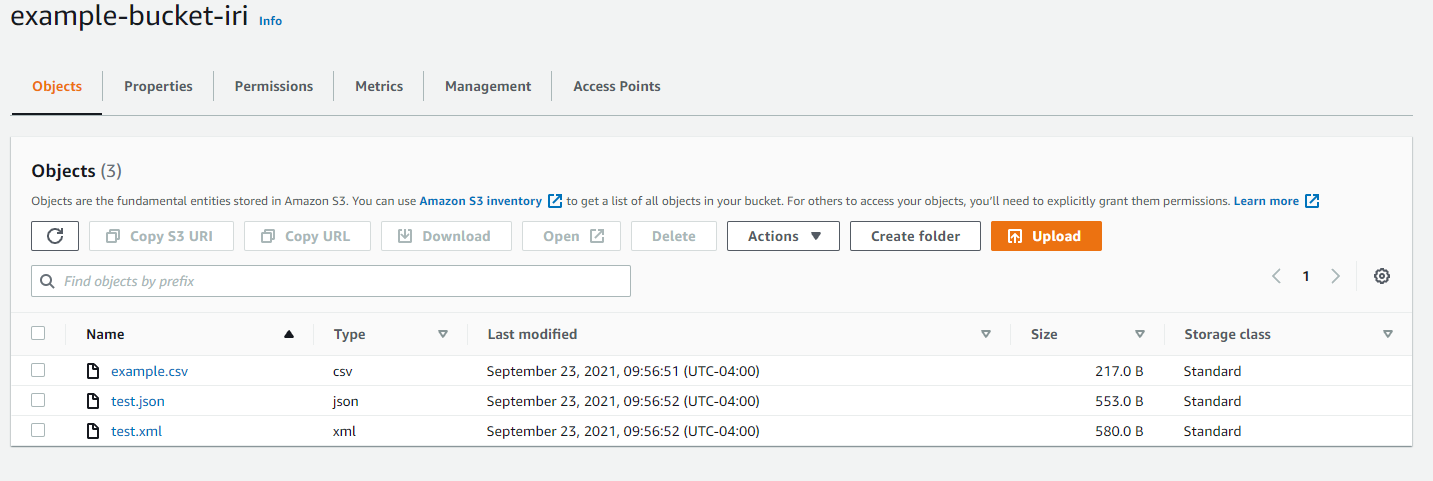Go to previous page arrow
1433x481 pixels.
click(x=1276, y=277)
